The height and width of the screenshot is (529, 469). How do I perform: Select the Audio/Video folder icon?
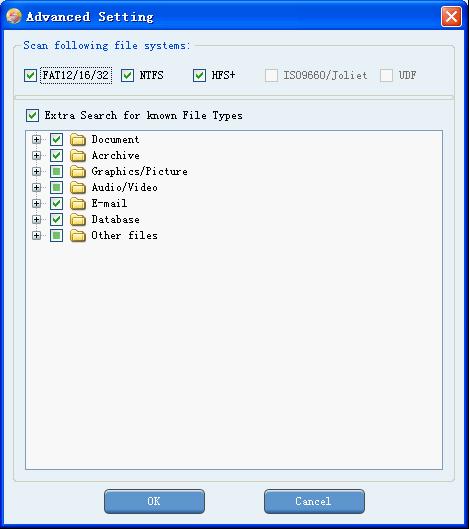(78, 188)
